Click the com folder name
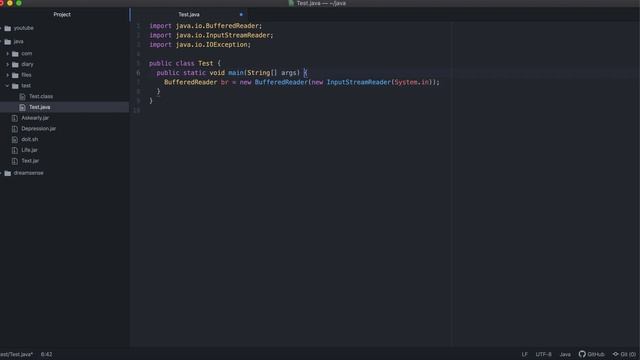Screen dimensions: 640x360 click(27, 54)
